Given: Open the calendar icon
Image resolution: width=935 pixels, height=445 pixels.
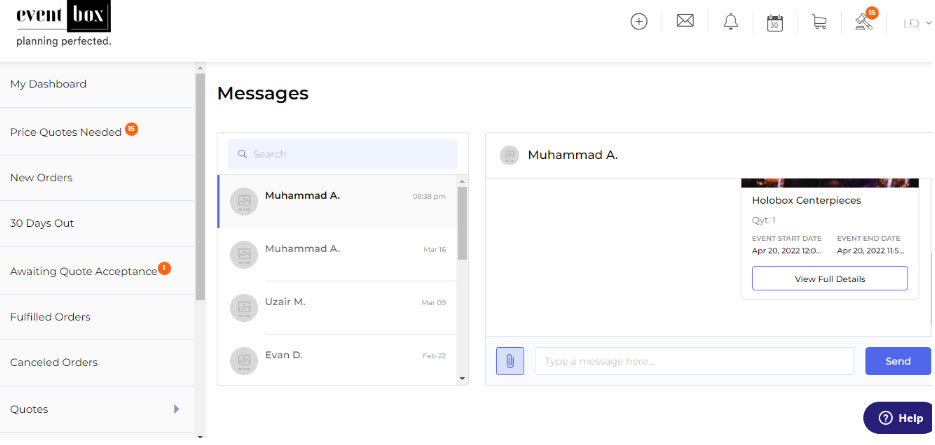Looking at the screenshot, I should tap(774, 22).
